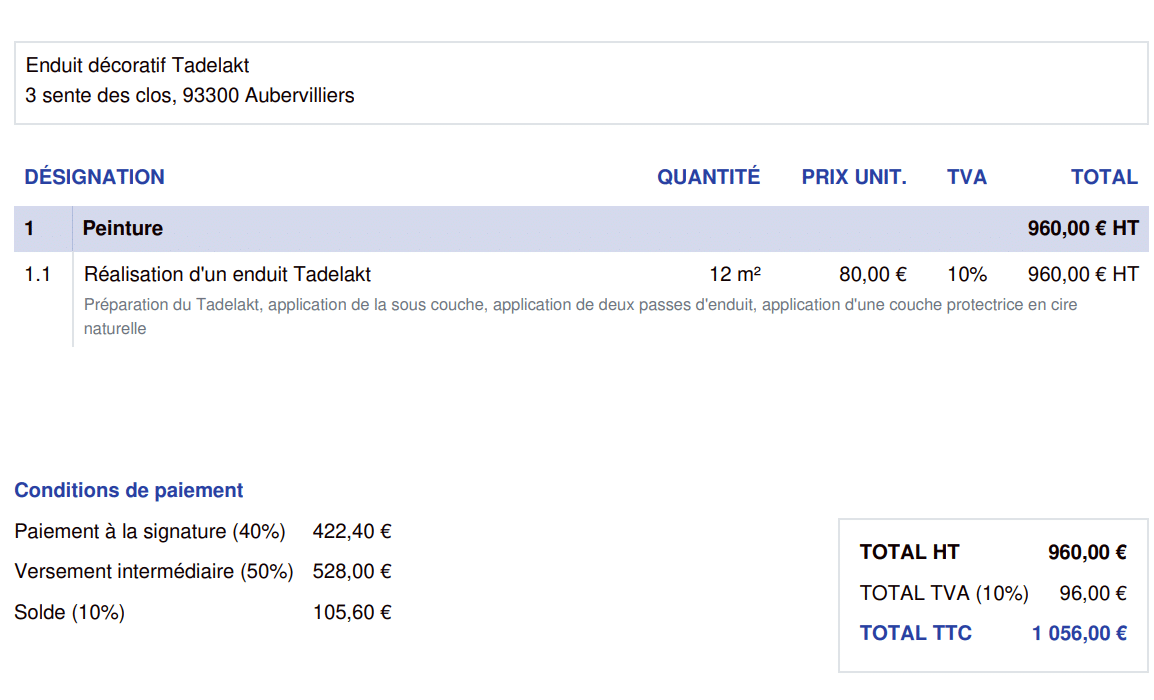This screenshot has width=1154, height=700.
Task: Click the PRIX UNIT. column header
Action: point(853,177)
